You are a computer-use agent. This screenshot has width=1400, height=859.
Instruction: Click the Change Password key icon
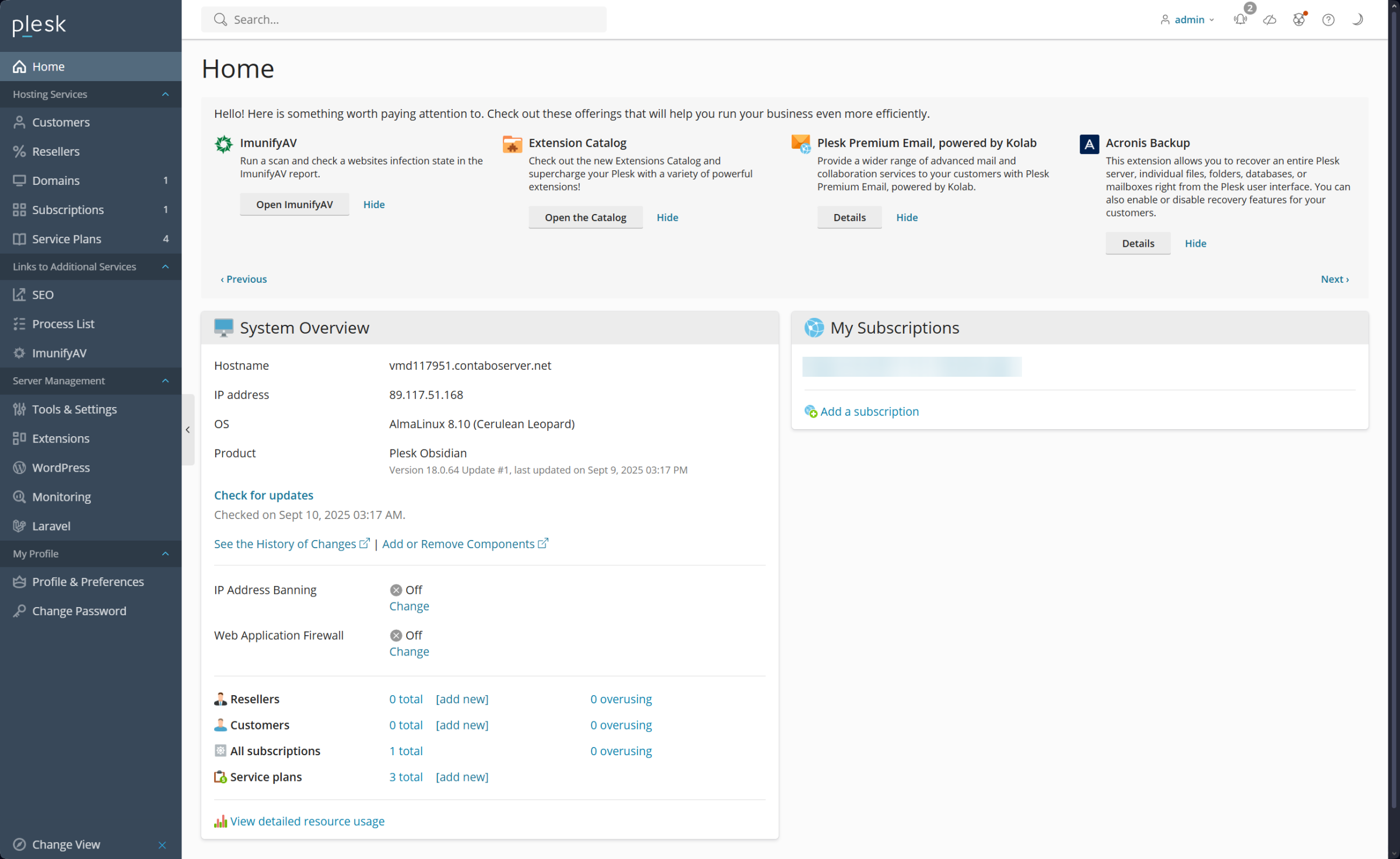(x=19, y=611)
